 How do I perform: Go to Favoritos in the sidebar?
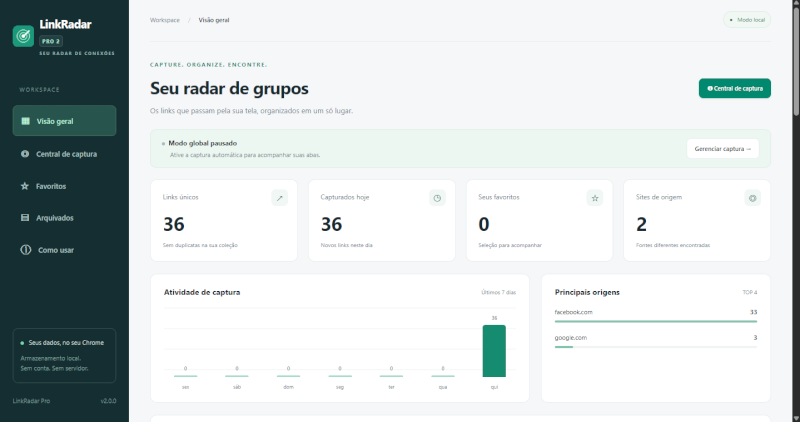tap(64, 186)
